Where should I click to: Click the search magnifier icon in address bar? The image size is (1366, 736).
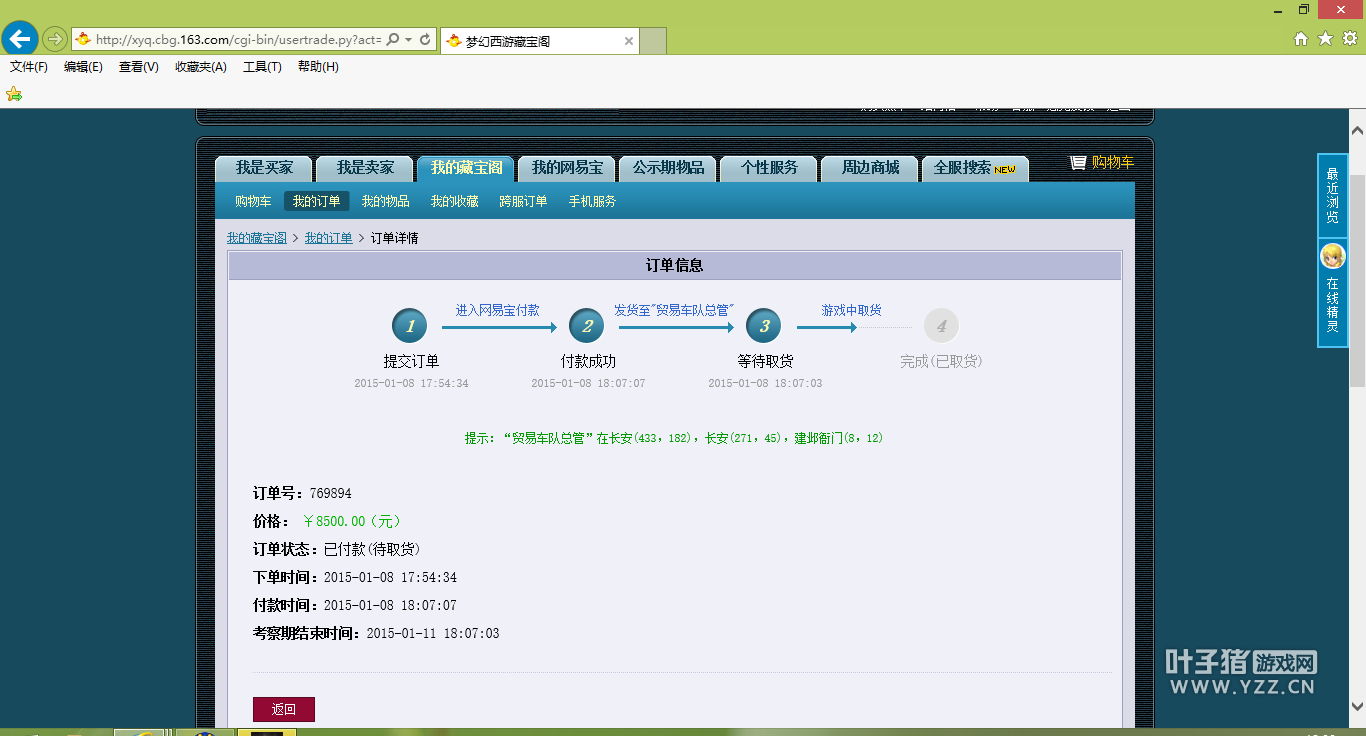pos(392,39)
